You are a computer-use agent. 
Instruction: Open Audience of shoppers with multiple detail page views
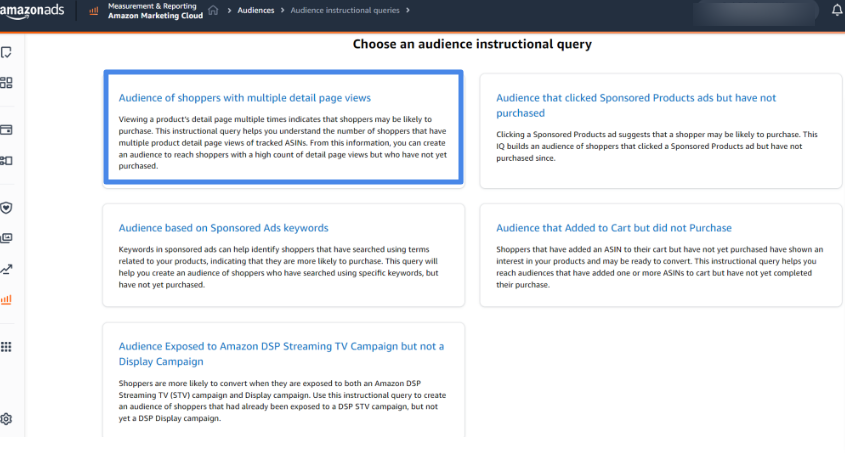tap(245, 98)
